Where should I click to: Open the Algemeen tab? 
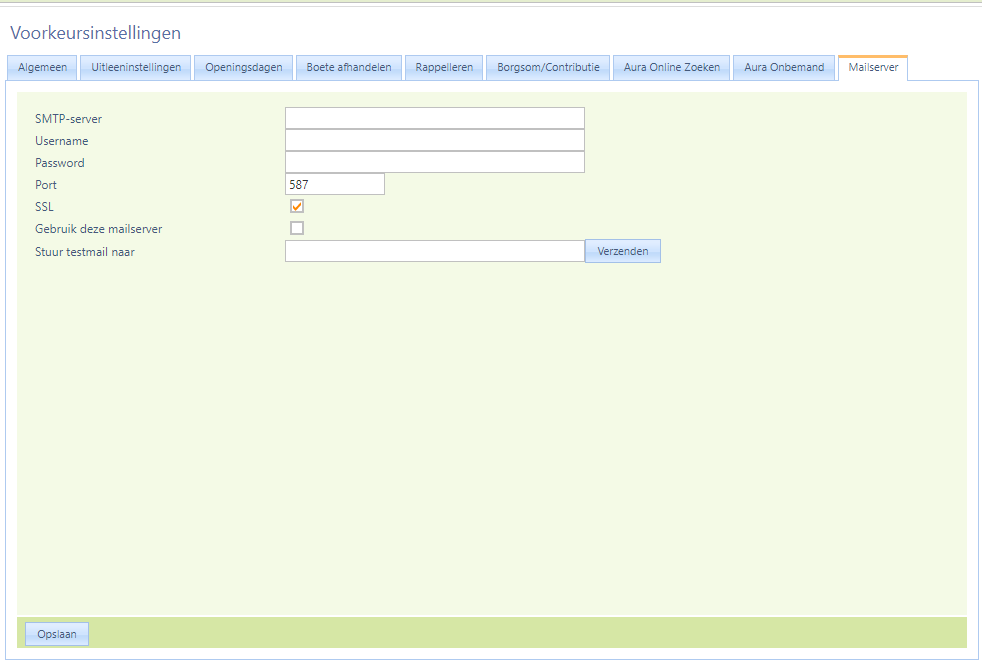(x=42, y=68)
